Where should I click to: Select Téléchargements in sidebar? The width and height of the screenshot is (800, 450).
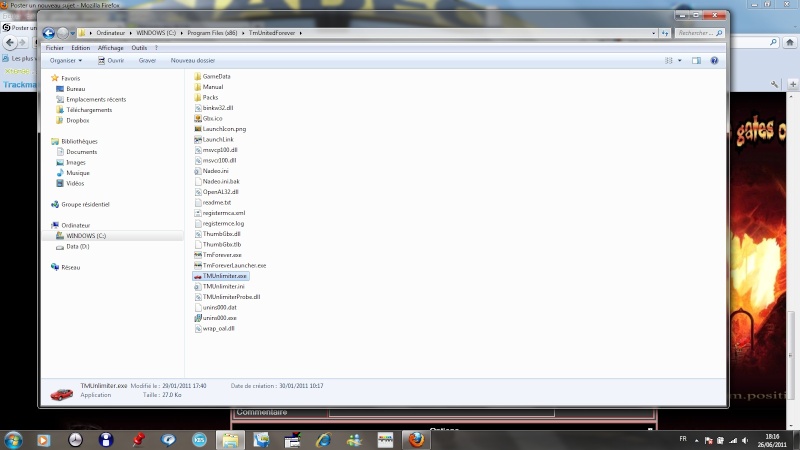tap(89, 110)
